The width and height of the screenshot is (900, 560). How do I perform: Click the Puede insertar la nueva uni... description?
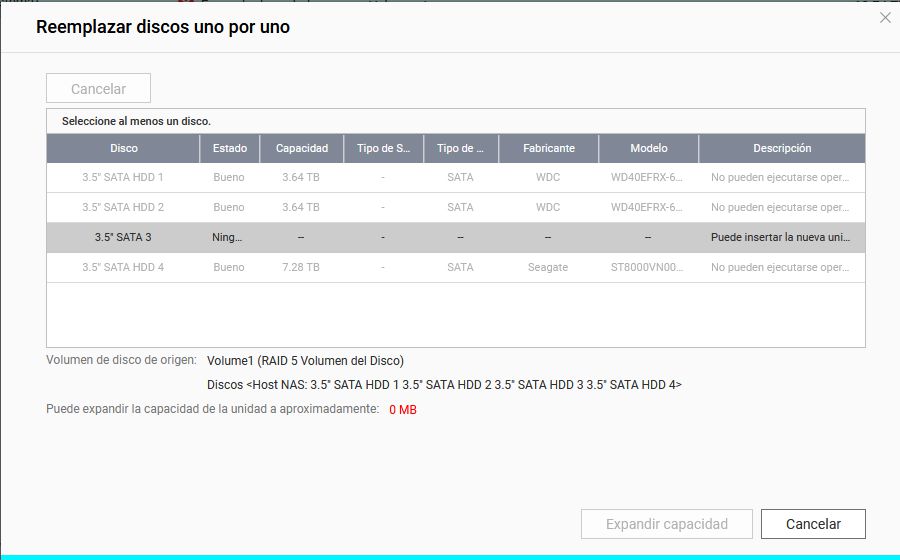(780, 238)
